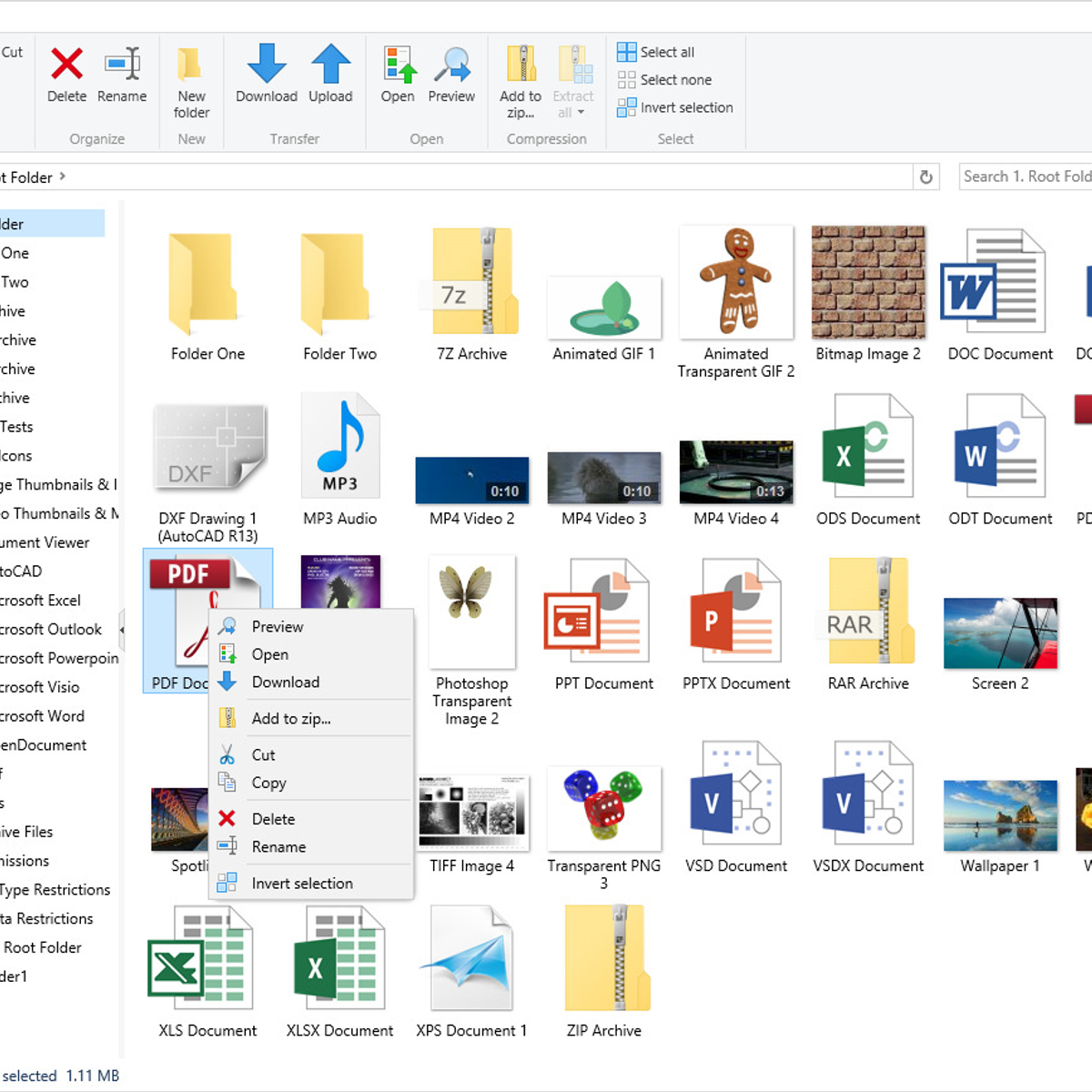Click the Delete button in the ribbon
Image resolution: width=1092 pixels, height=1092 pixels.
point(66,75)
